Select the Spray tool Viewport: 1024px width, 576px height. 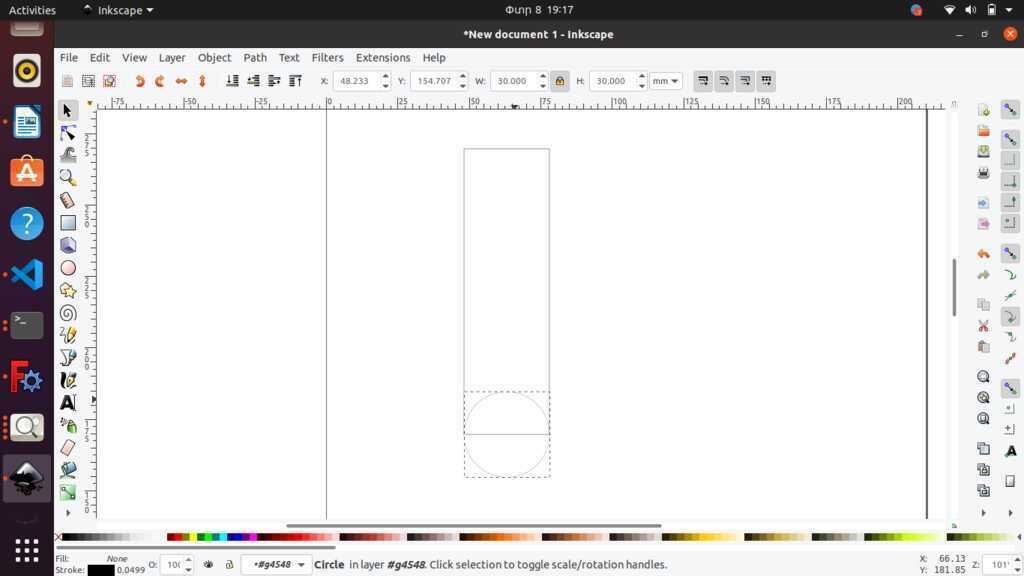click(67, 425)
